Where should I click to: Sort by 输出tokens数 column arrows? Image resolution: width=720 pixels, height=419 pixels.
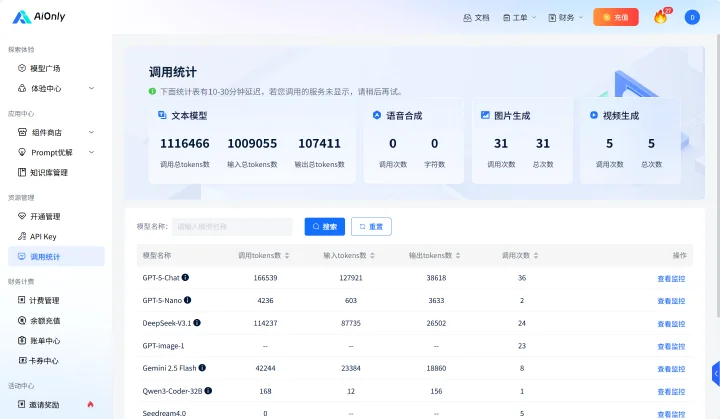coord(458,255)
